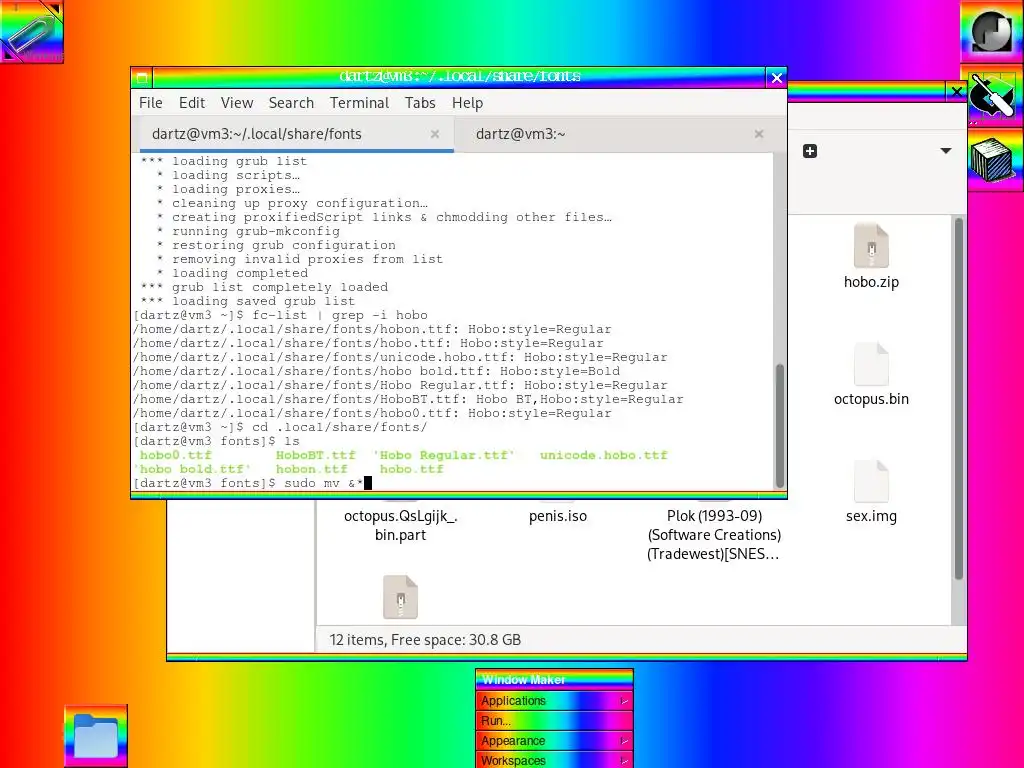
Task: Open the File menu in the terminal
Action: tap(150, 103)
